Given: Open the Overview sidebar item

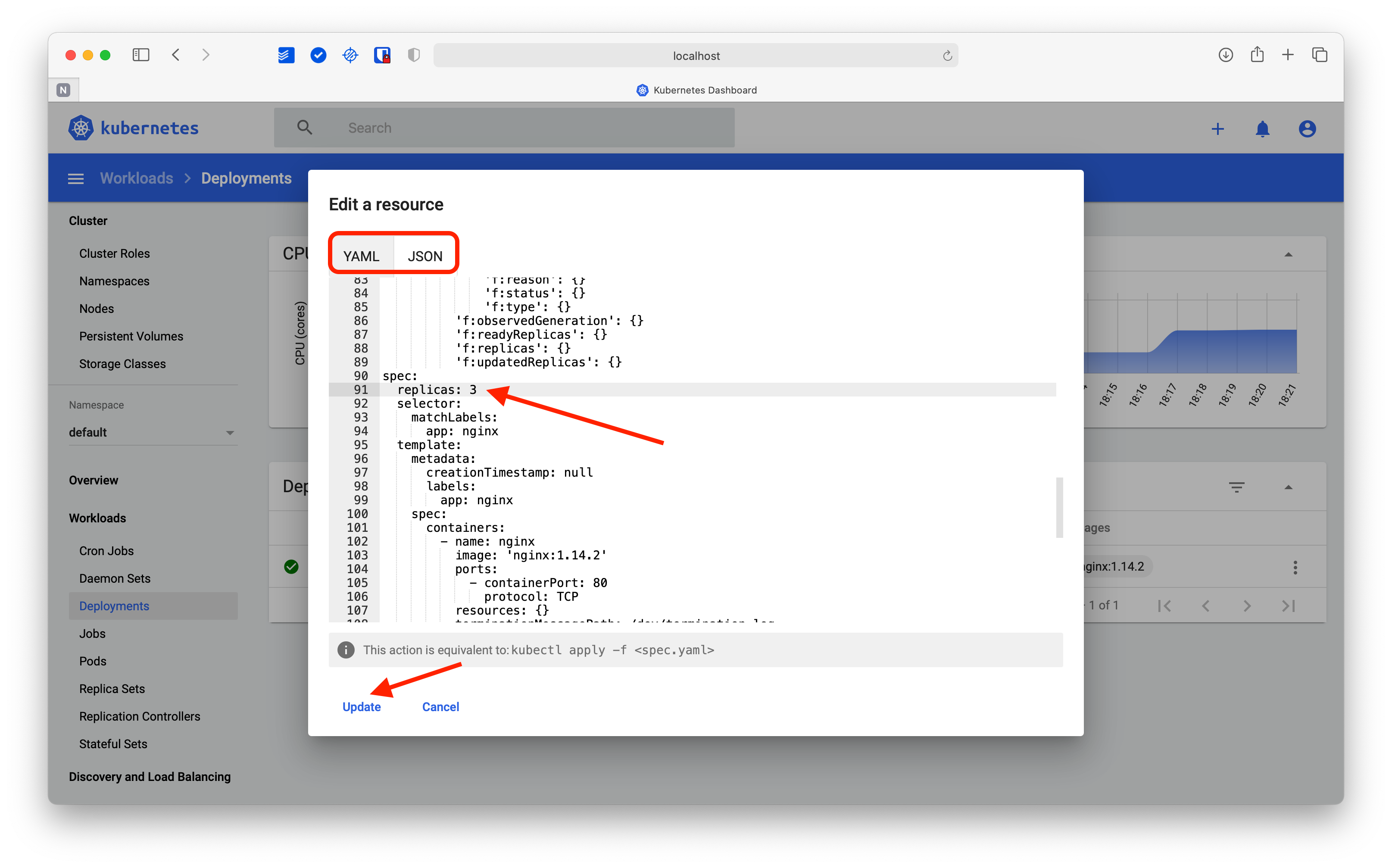Looking at the screenshot, I should coord(93,480).
